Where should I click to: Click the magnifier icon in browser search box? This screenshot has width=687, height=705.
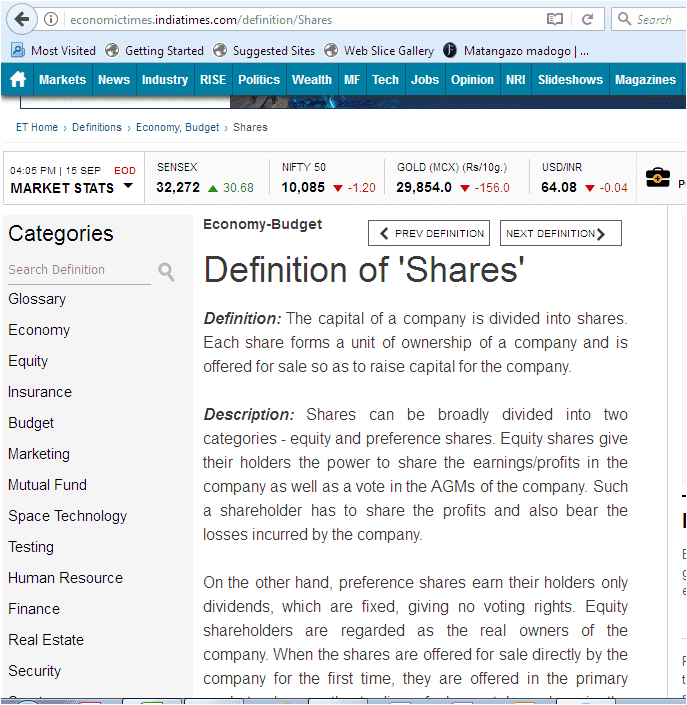point(624,19)
